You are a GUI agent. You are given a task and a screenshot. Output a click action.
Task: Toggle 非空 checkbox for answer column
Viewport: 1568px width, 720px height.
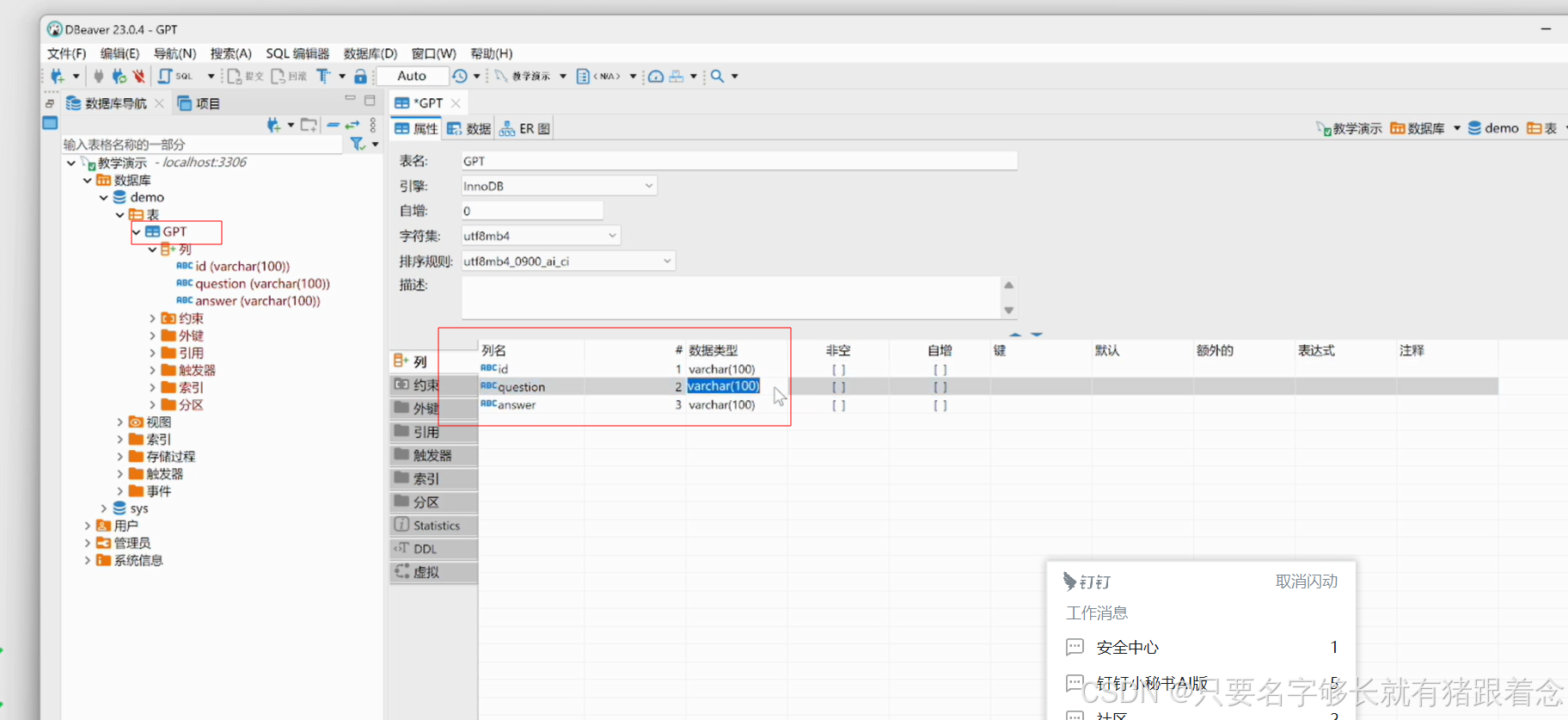tap(839, 405)
